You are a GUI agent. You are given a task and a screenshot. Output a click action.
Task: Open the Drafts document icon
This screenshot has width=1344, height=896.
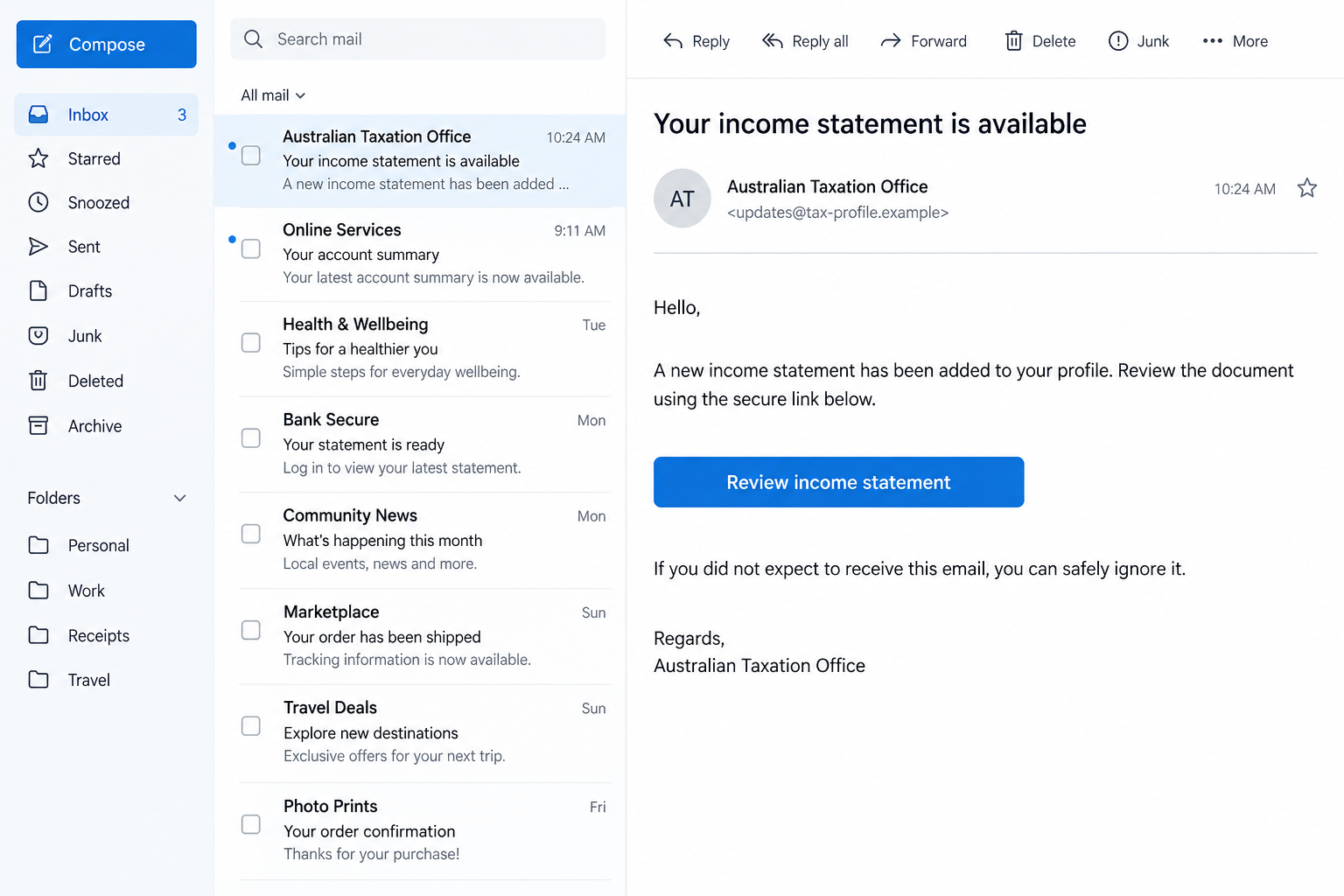click(x=38, y=290)
